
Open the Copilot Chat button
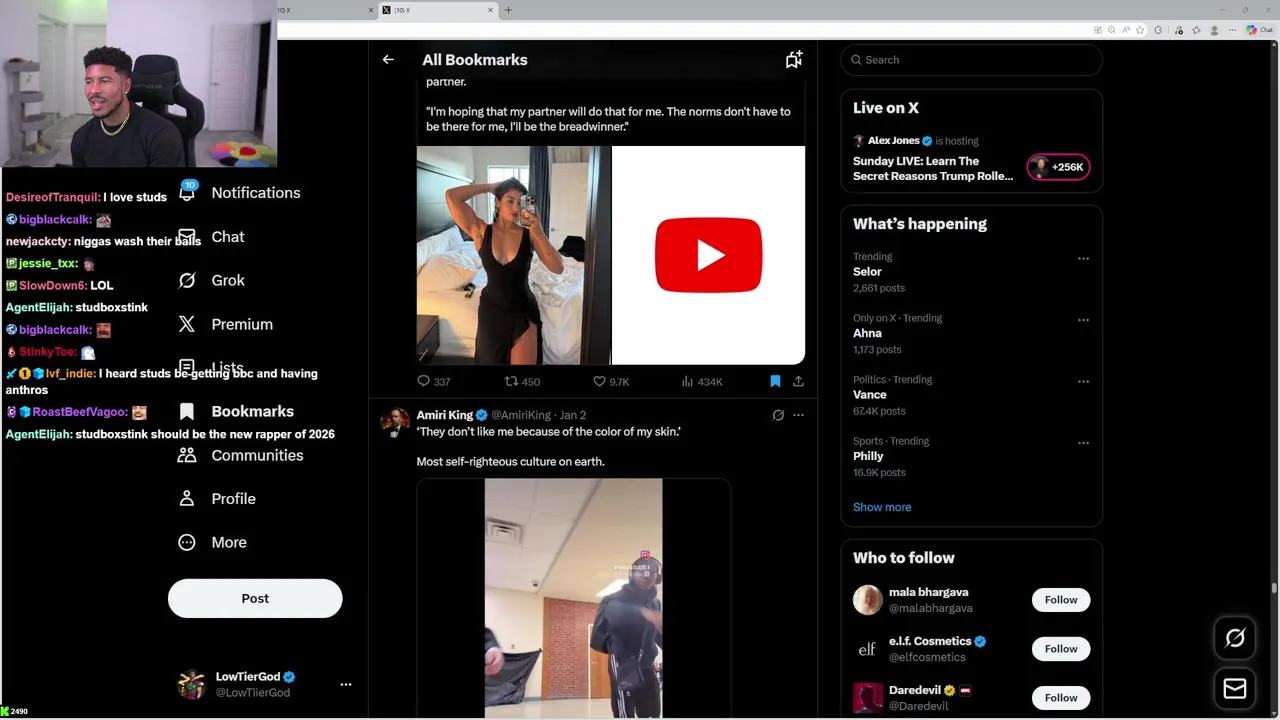pyautogui.click(x=1259, y=30)
